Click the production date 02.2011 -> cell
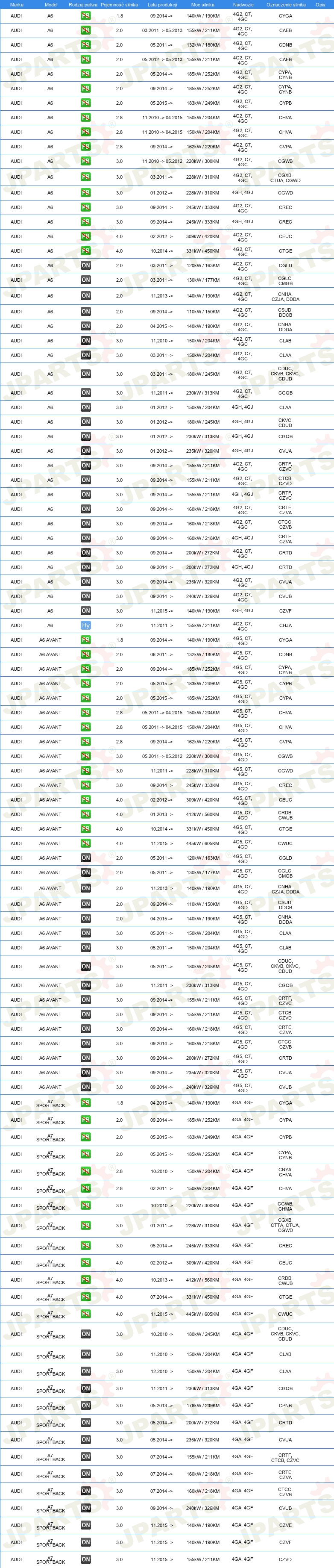This screenshot has height=1568, width=334. click(x=161, y=1188)
